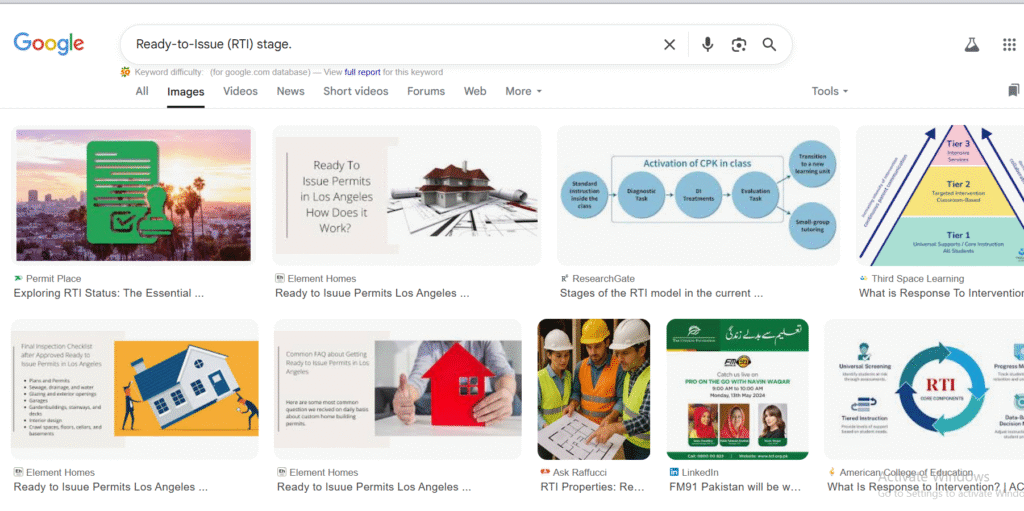Open the full report link
Screen dimensions: 1024x511
[x=362, y=72]
